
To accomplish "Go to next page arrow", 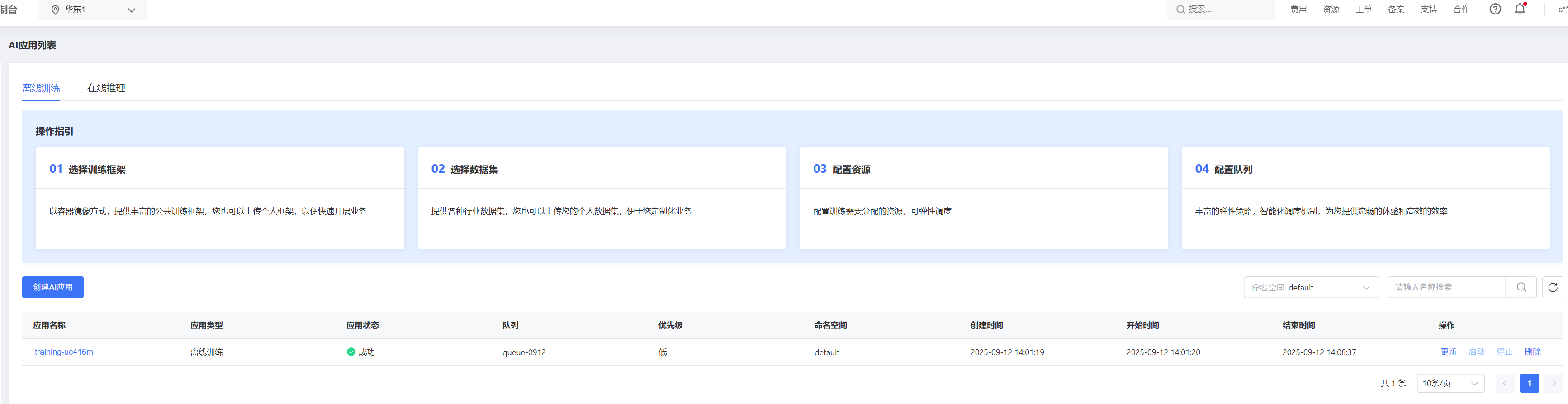I will click(1554, 383).
